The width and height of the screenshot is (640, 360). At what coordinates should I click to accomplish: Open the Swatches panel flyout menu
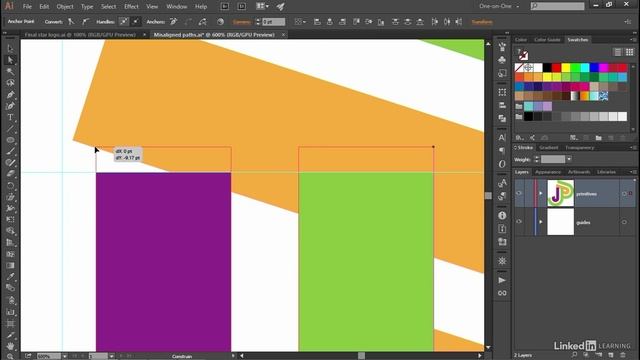click(633, 40)
